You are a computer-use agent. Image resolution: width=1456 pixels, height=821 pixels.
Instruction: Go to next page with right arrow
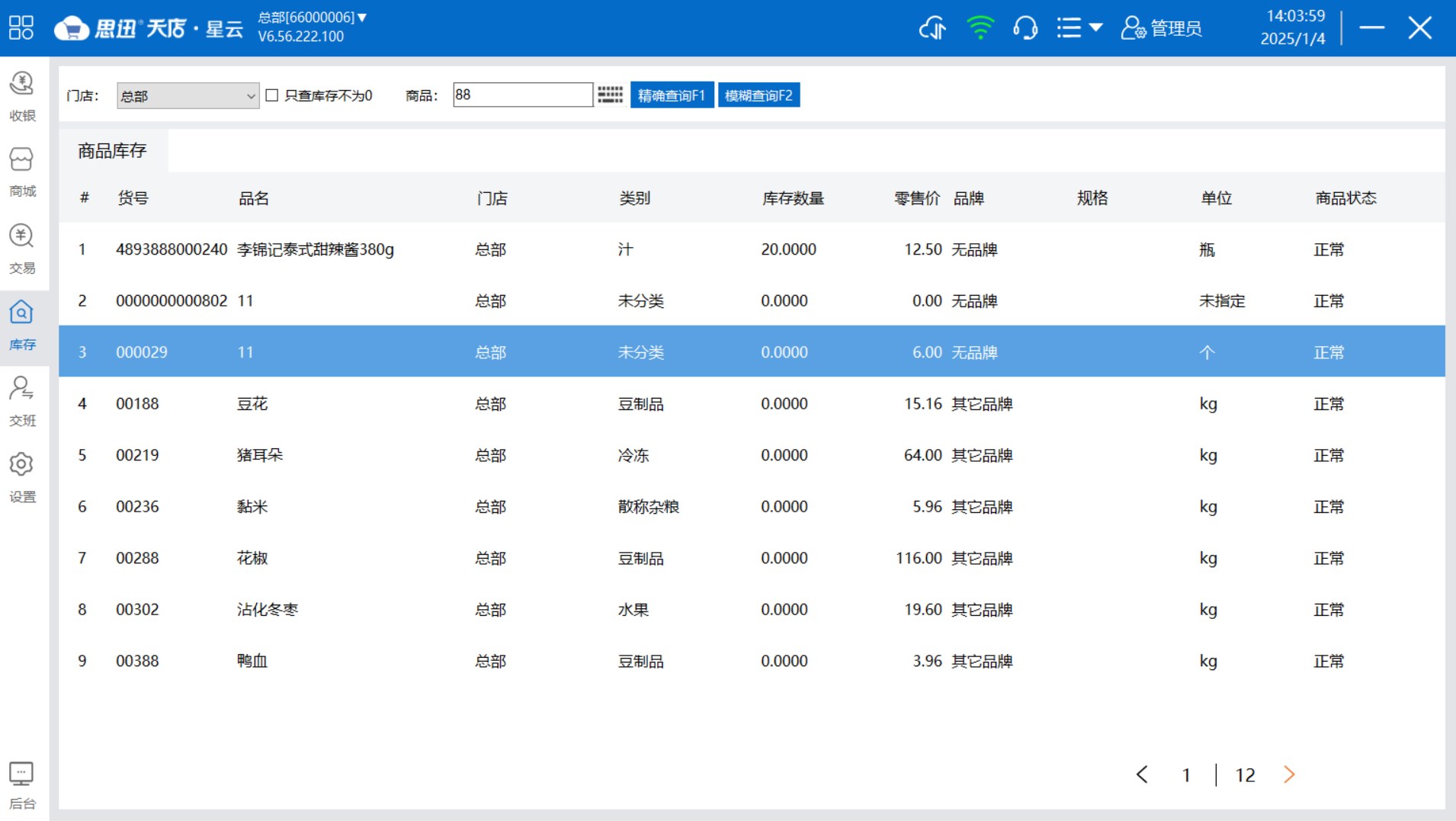click(x=1289, y=774)
